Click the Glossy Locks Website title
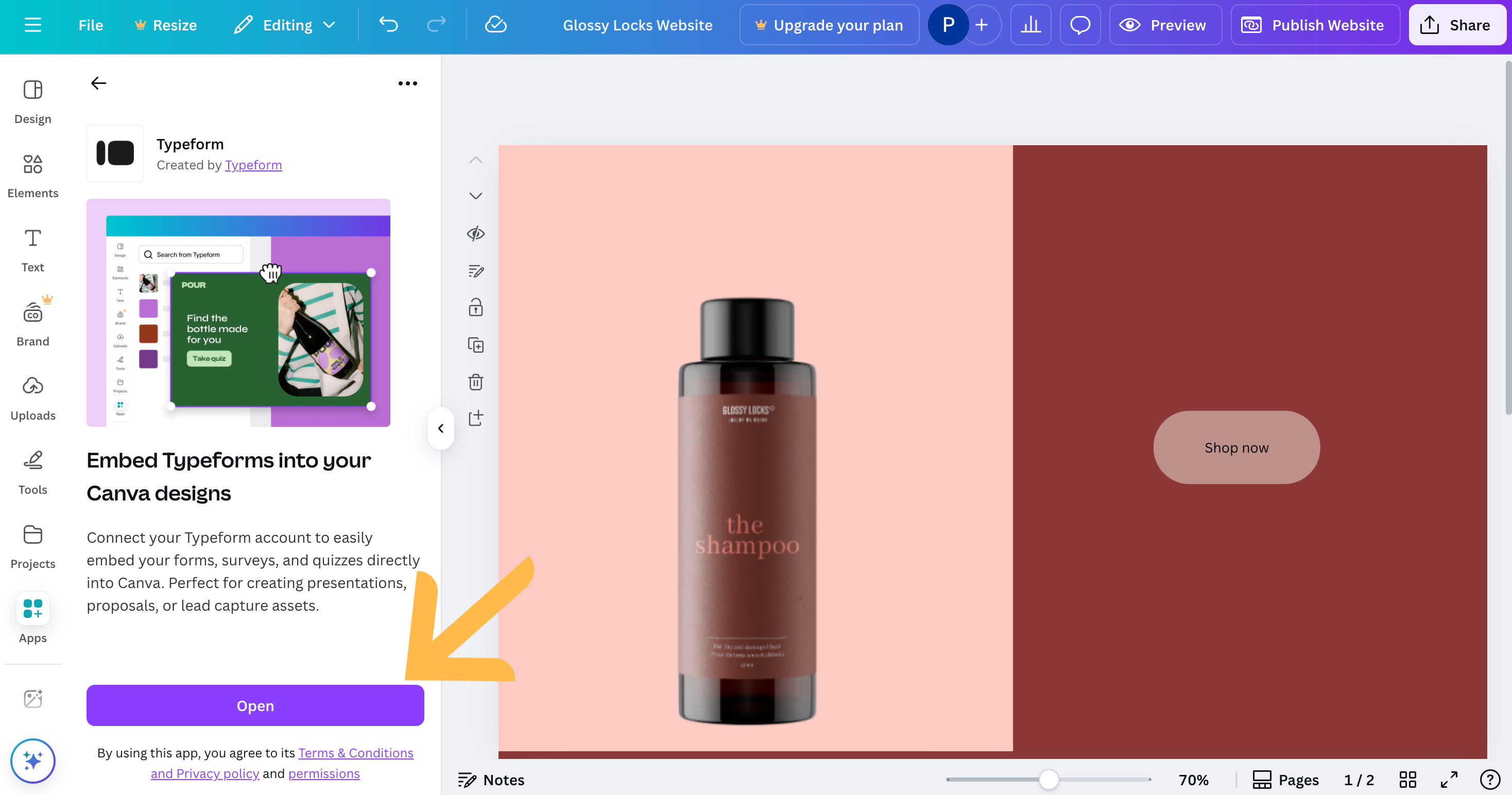This screenshot has height=795, width=1512. tap(638, 25)
